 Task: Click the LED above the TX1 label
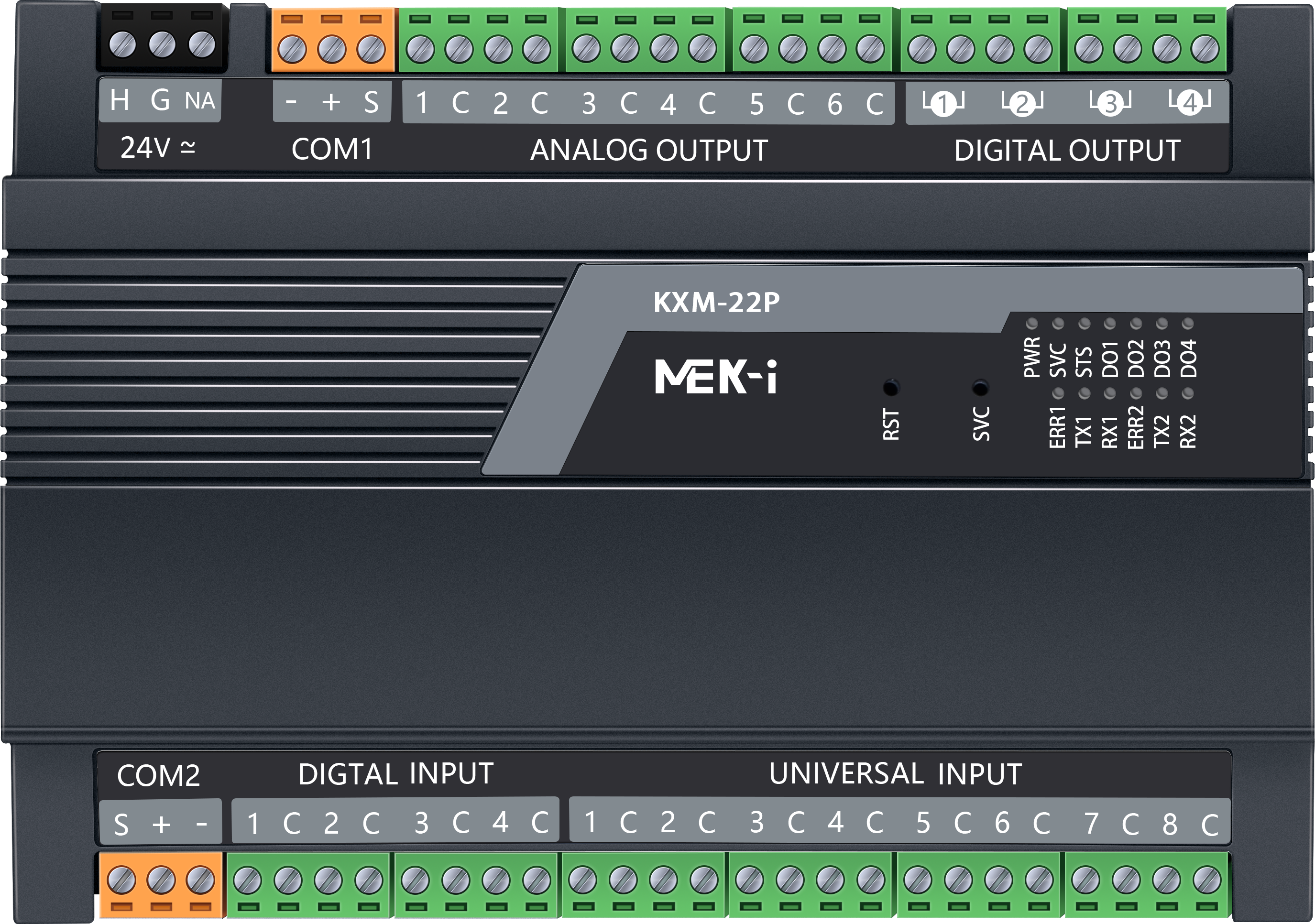[x=1084, y=394]
